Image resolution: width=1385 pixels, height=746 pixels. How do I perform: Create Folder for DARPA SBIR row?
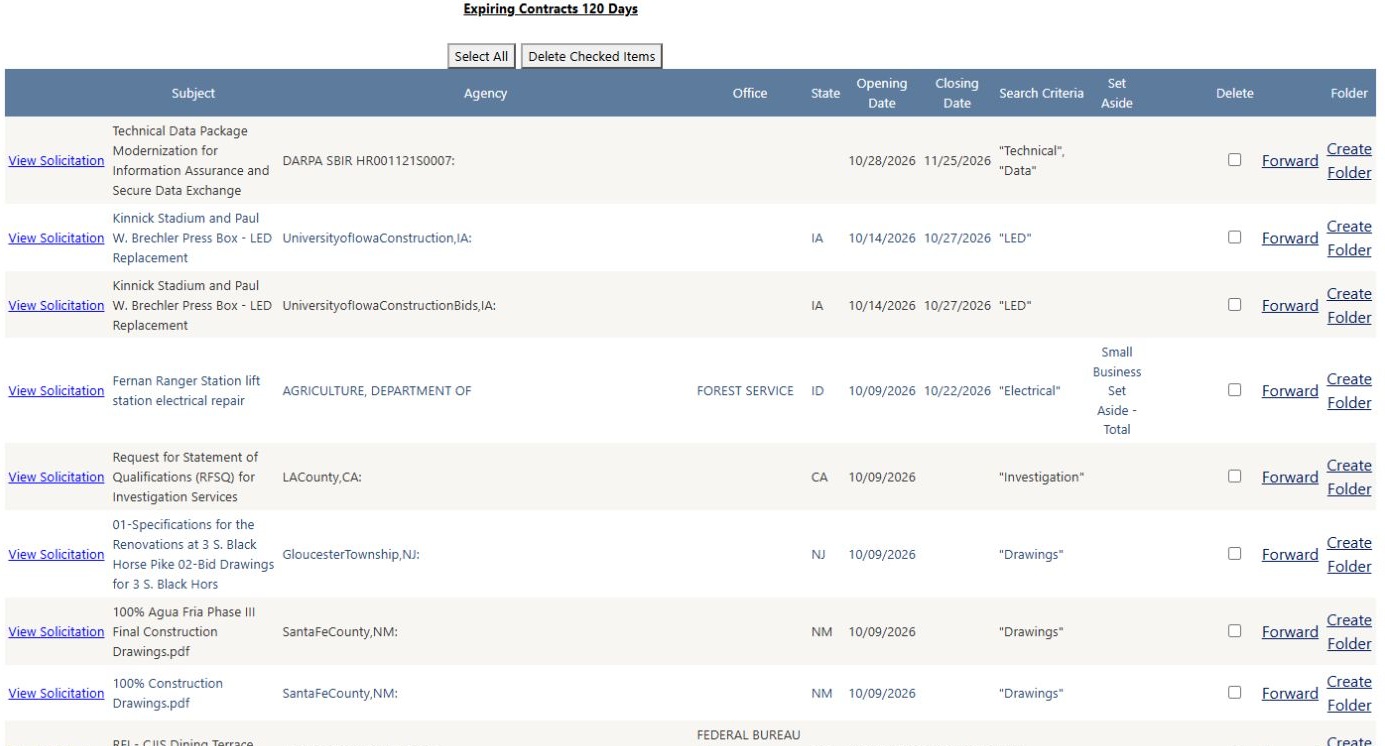pyautogui.click(x=1349, y=161)
